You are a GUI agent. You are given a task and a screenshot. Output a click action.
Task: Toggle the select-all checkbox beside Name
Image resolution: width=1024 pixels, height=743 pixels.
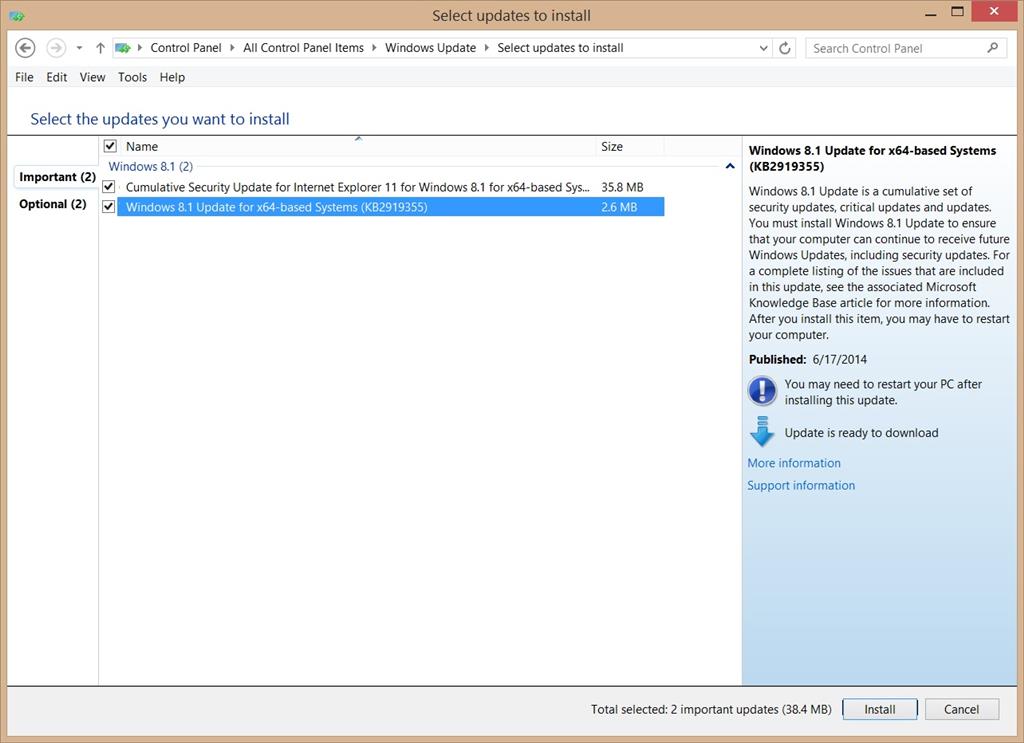click(110, 146)
